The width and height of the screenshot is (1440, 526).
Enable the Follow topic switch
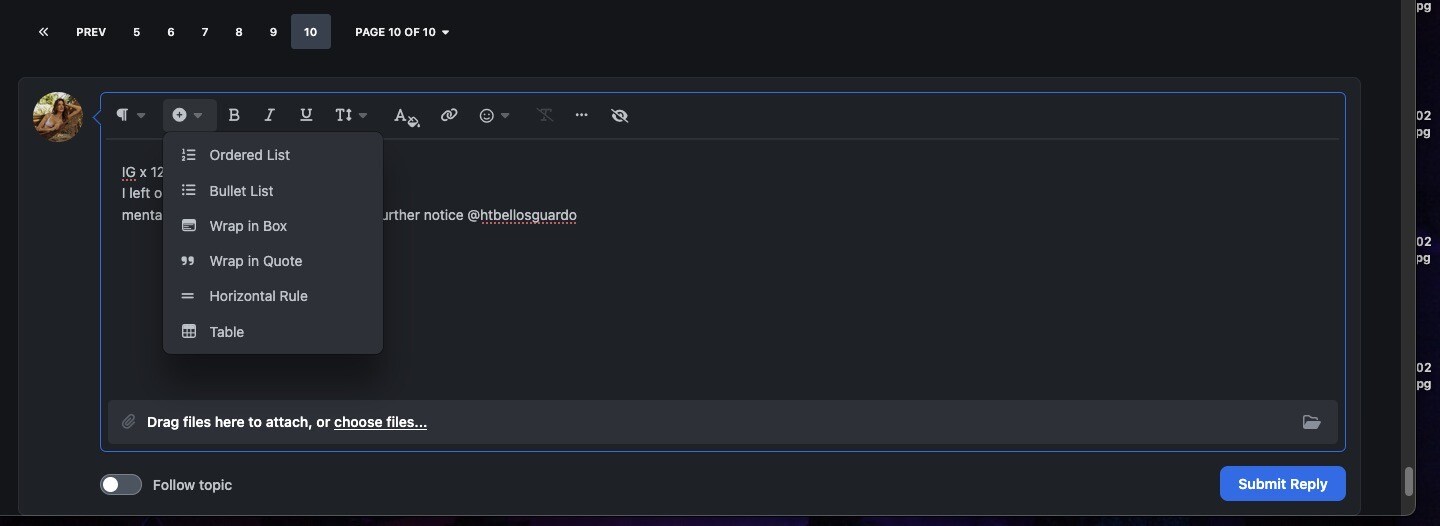tap(121, 485)
